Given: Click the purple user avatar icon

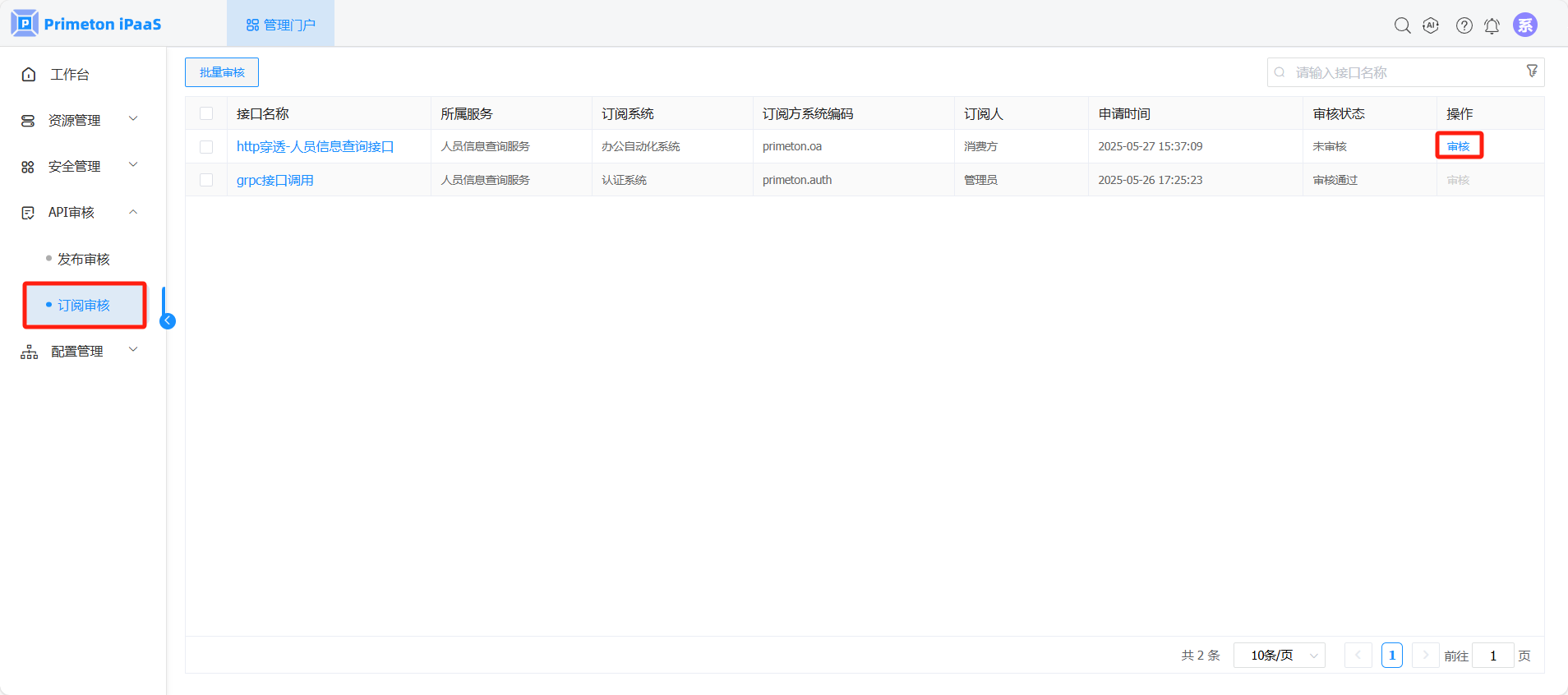Looking at the screenshot, I should 1525,25.
